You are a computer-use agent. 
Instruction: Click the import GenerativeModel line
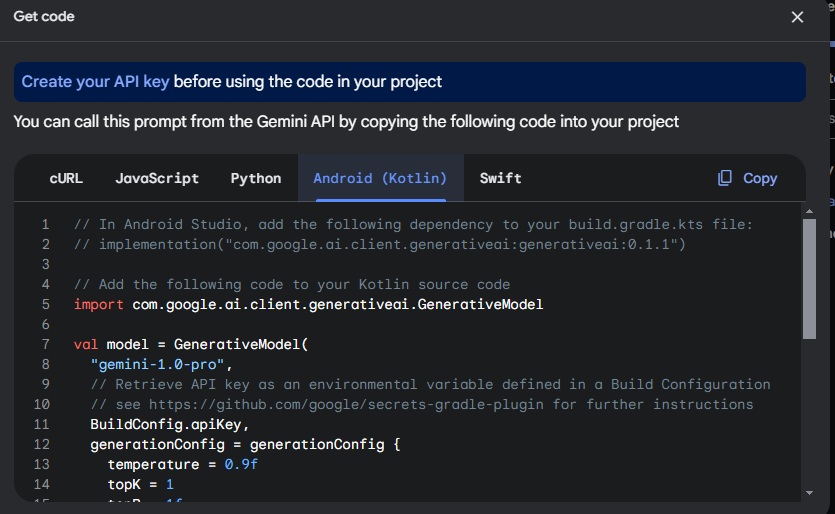click(308, 304)
